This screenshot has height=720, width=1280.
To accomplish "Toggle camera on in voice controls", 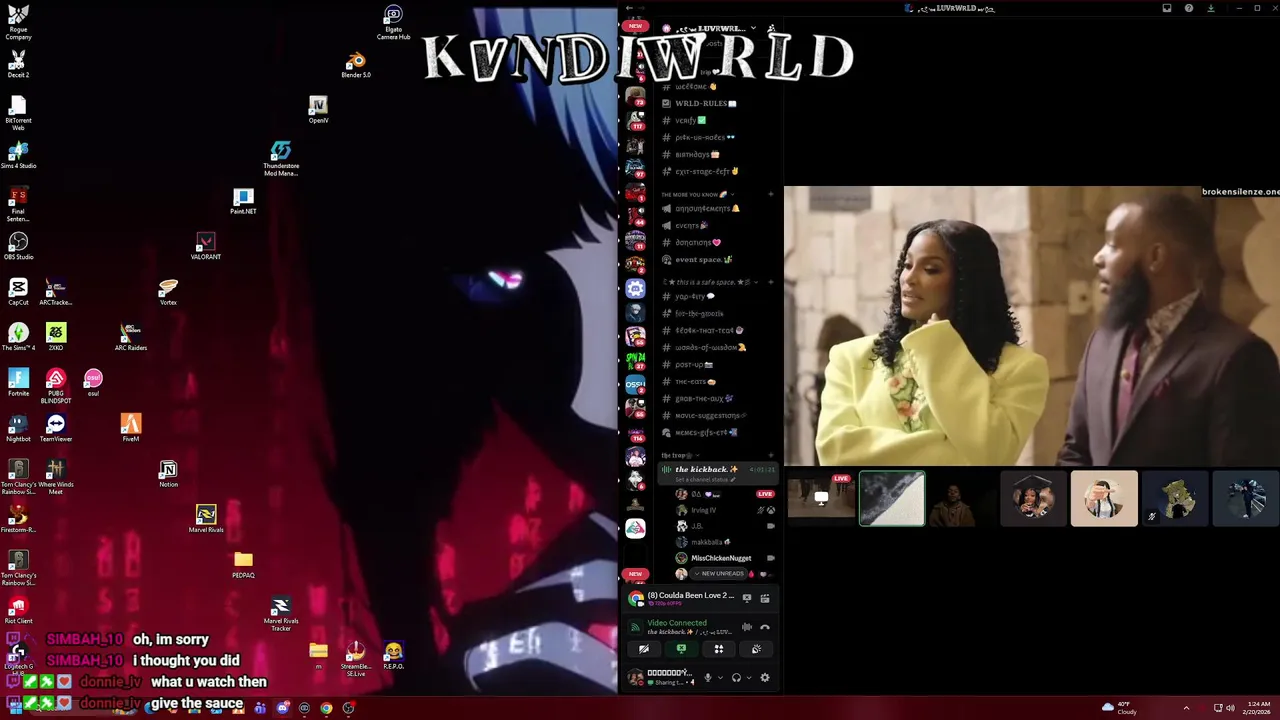I will click(643, 649).
